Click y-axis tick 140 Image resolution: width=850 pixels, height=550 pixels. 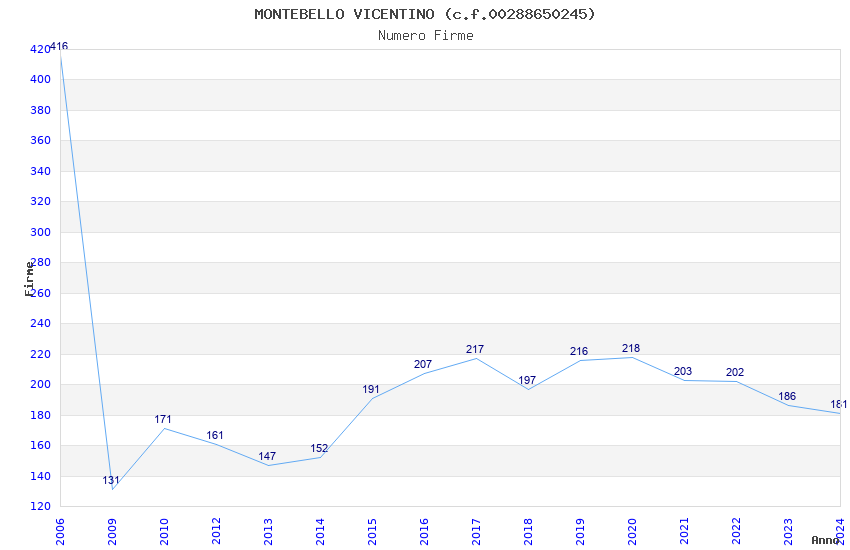pos(40,476)
